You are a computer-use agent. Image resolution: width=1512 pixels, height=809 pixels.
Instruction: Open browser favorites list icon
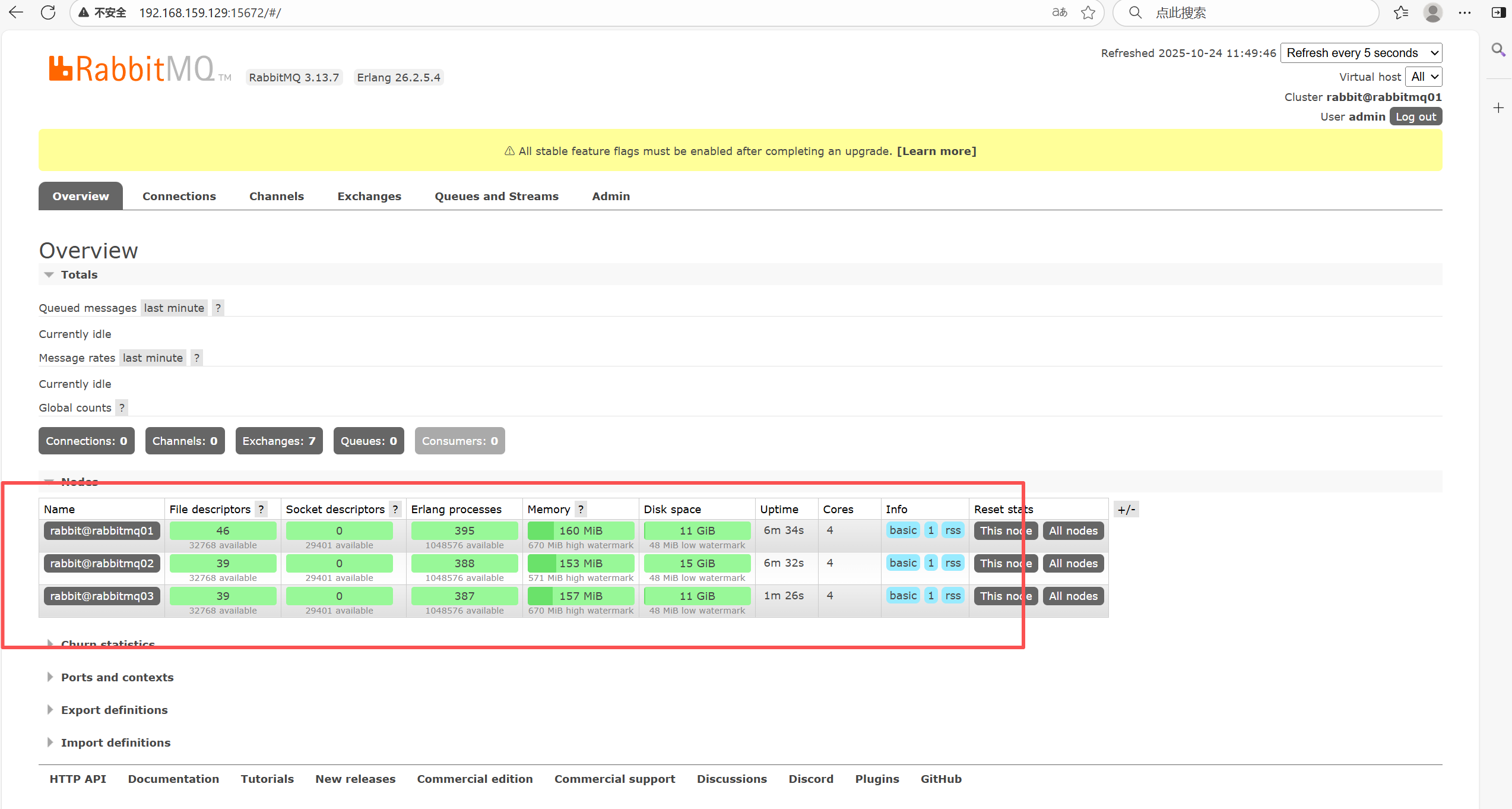1401,12
